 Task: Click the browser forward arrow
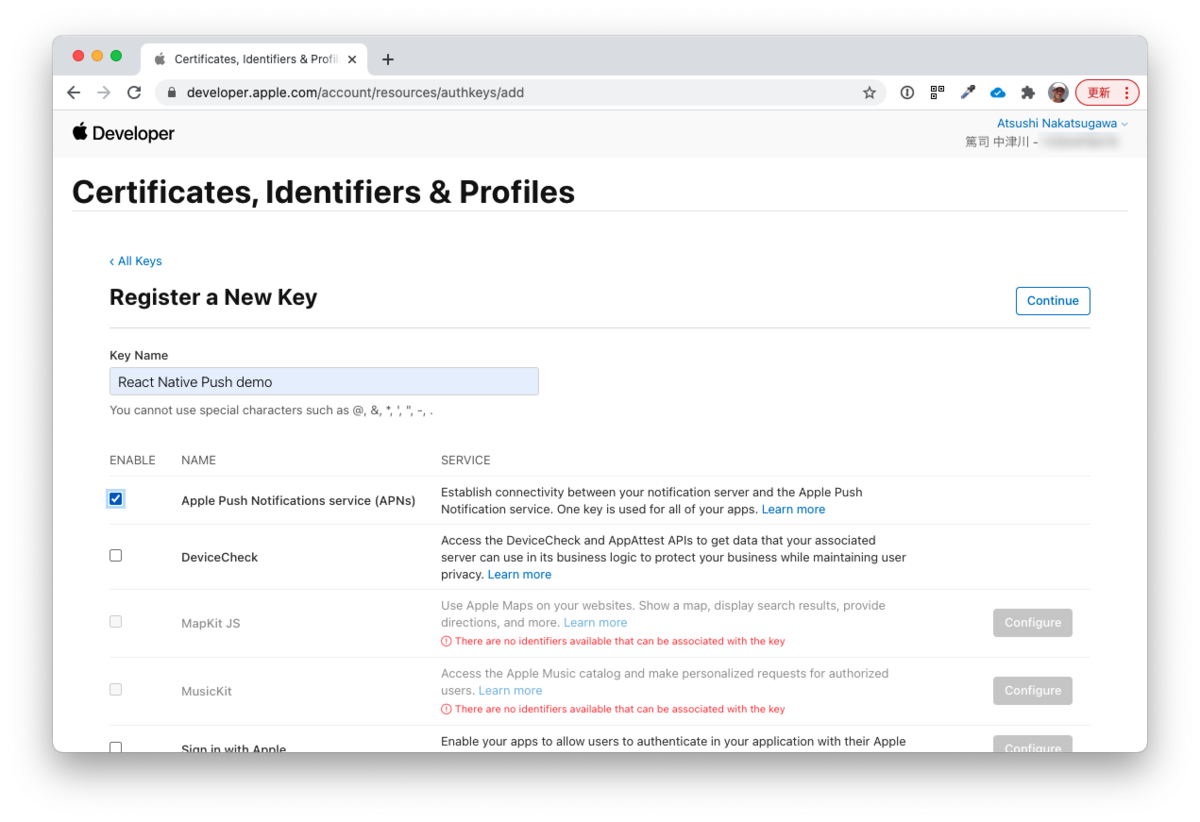pos(104,92)
